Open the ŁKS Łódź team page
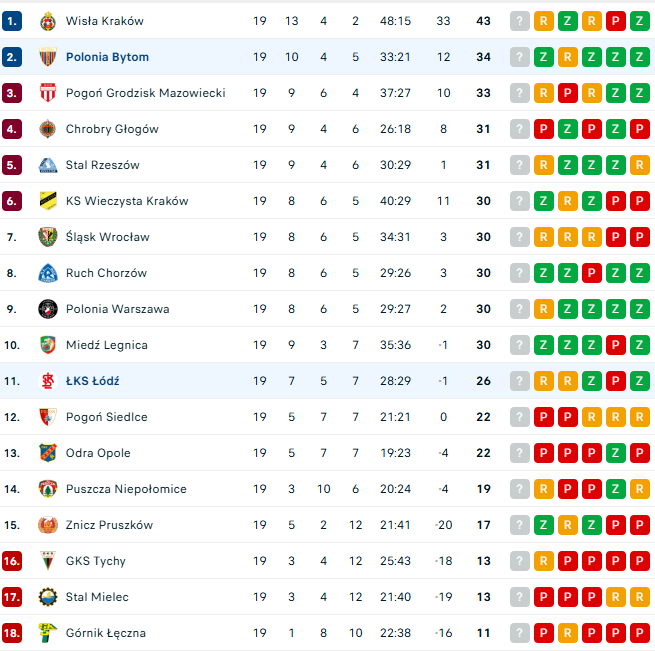Image resolution: width=655 pixels, height=651 pixels. pyautogui.click(x=92, y=381)
